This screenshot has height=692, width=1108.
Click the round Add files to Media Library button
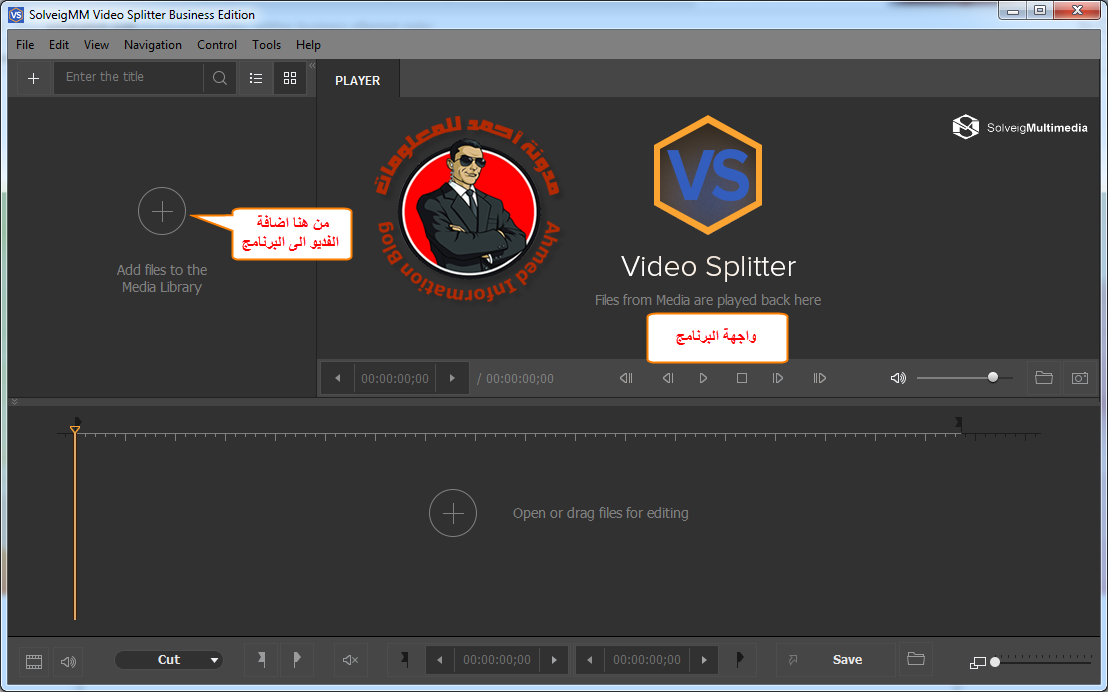pos(162,211)
